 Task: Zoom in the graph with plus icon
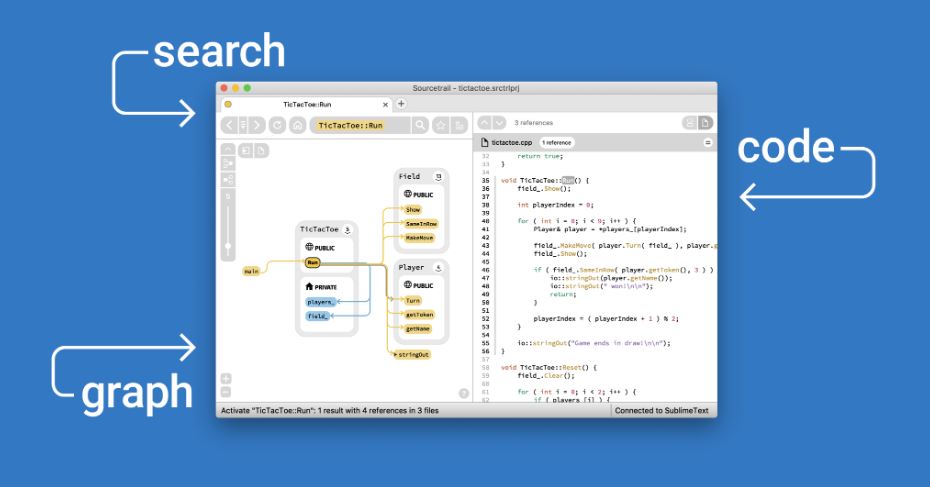226,379
